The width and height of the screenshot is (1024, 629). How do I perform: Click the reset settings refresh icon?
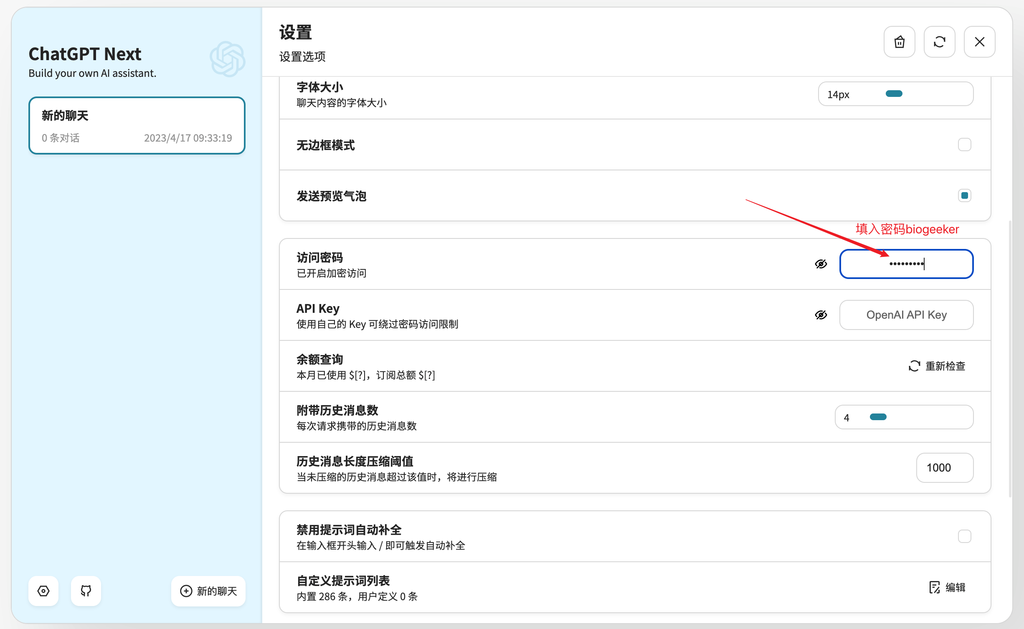[939, 42]
